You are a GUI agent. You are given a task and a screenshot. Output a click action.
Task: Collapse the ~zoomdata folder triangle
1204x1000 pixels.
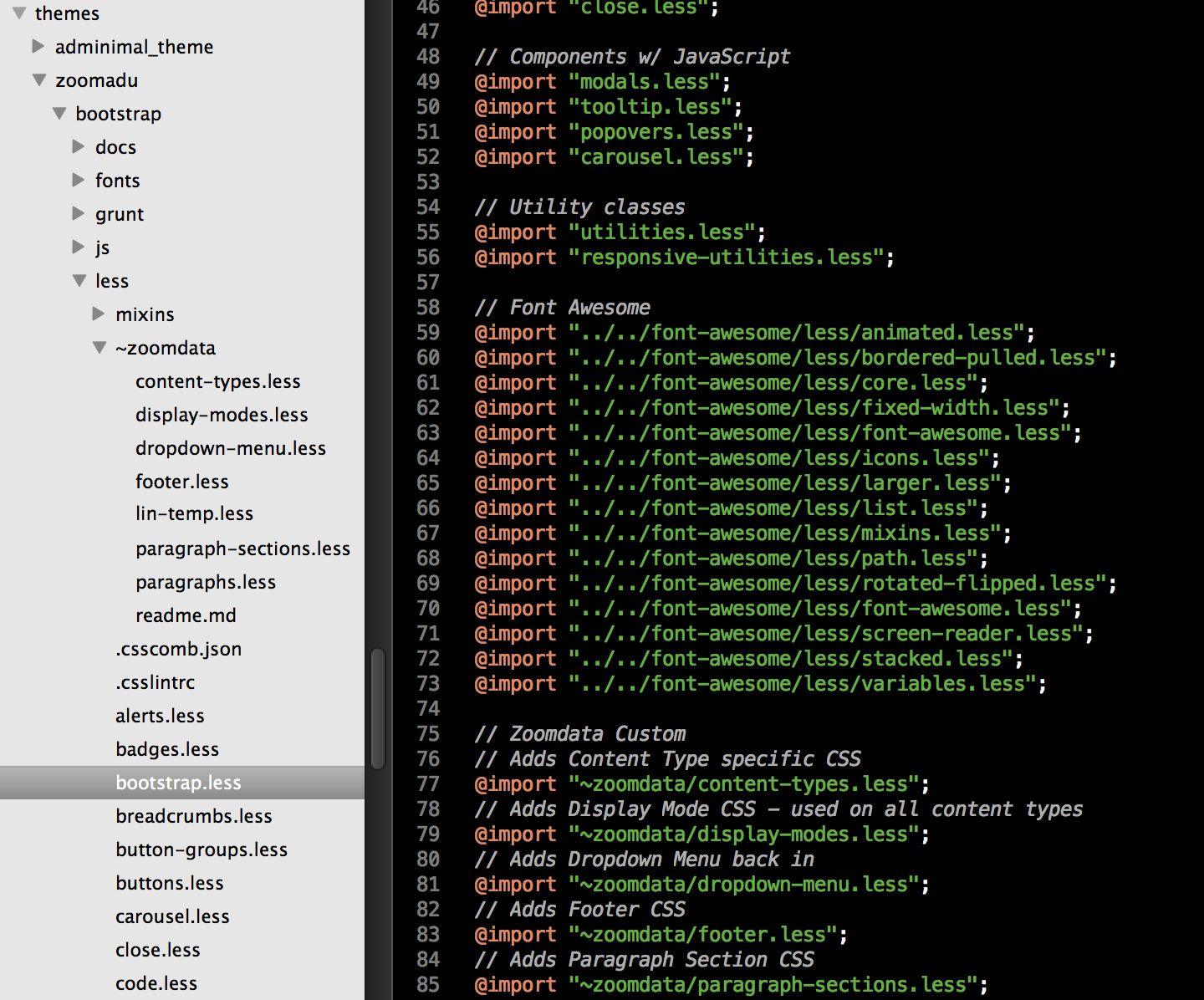click(99, 348)
